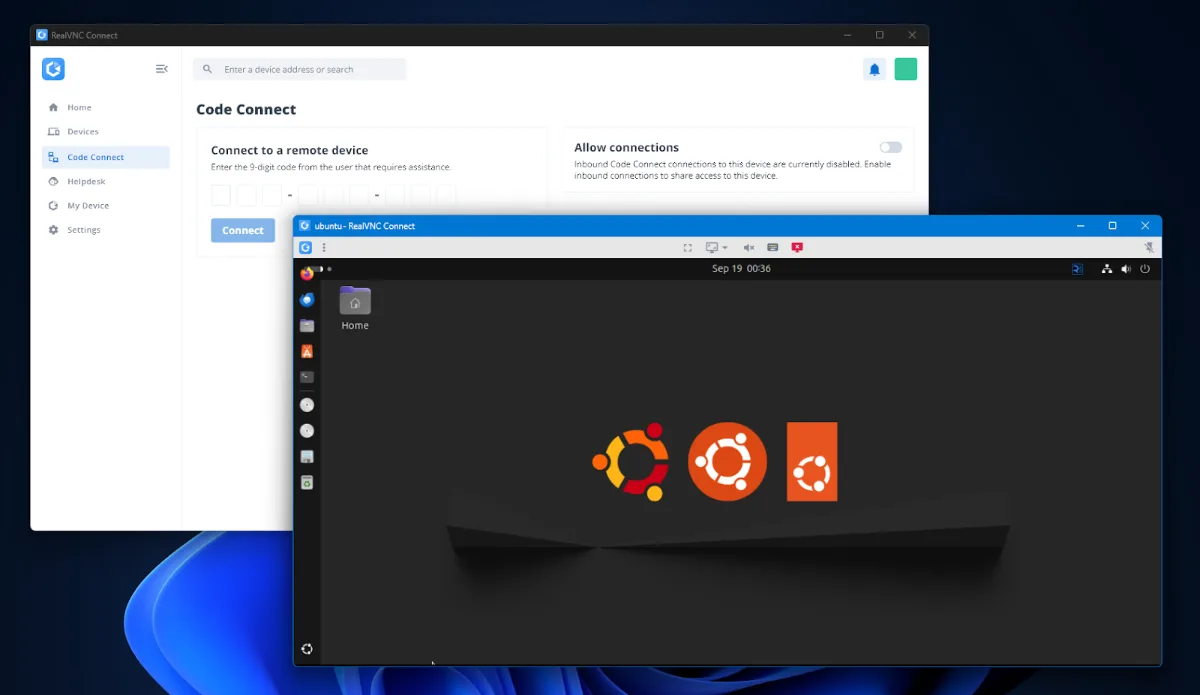Open notifications bell in RealVNC Connect

click(874, 69)
